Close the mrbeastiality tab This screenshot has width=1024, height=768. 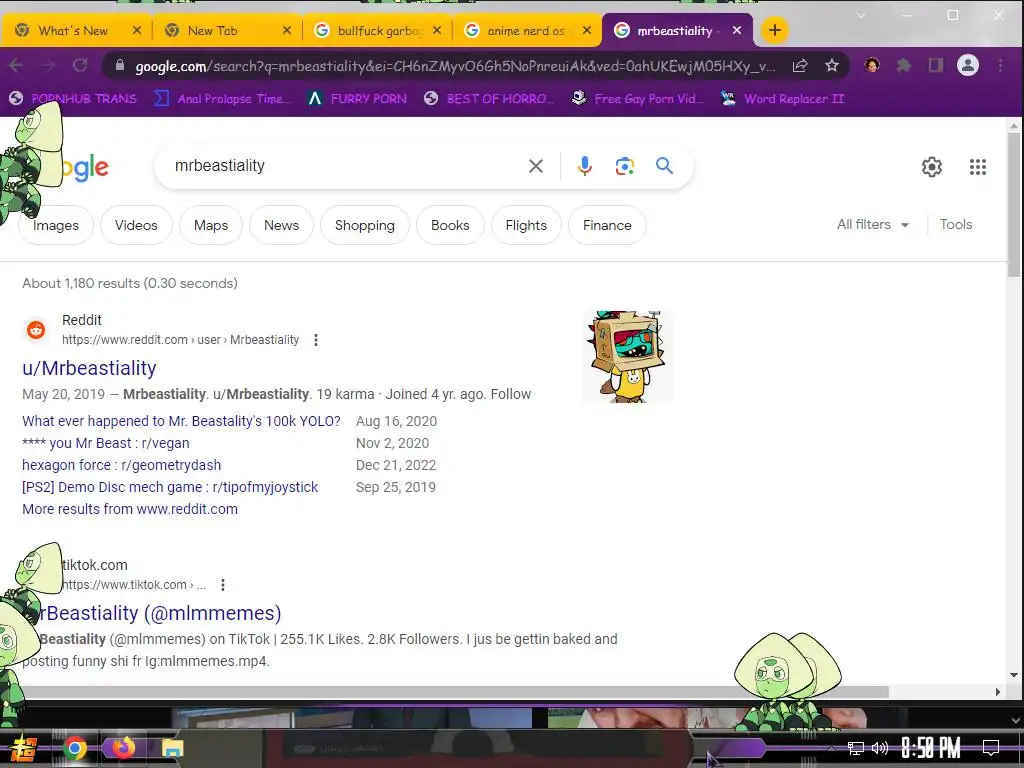737,30
